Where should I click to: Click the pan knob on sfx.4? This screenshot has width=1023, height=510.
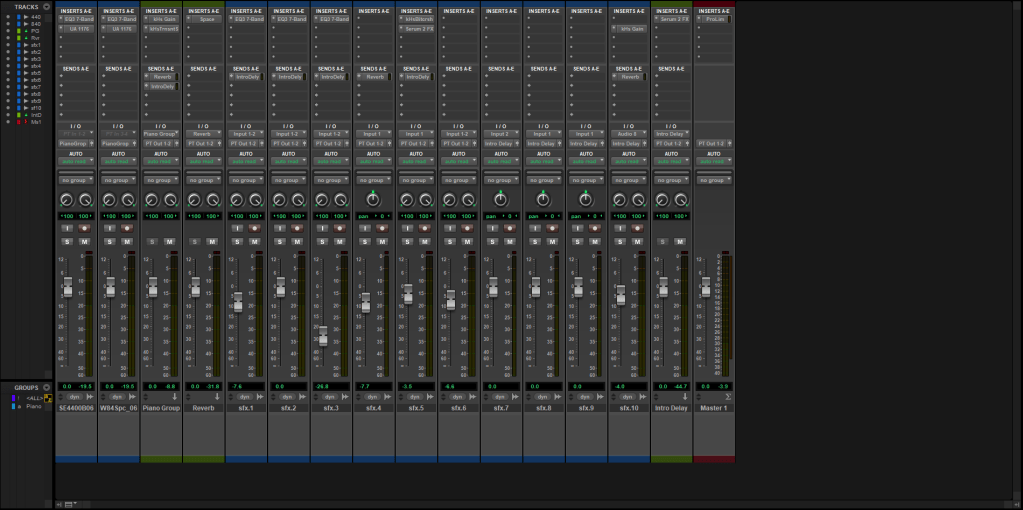pos(374,199)
